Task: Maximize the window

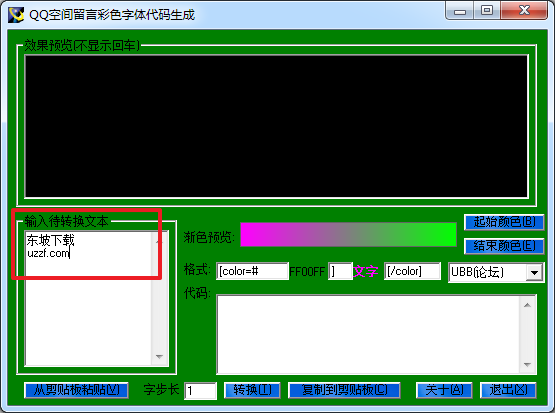Action: (487, 11)
